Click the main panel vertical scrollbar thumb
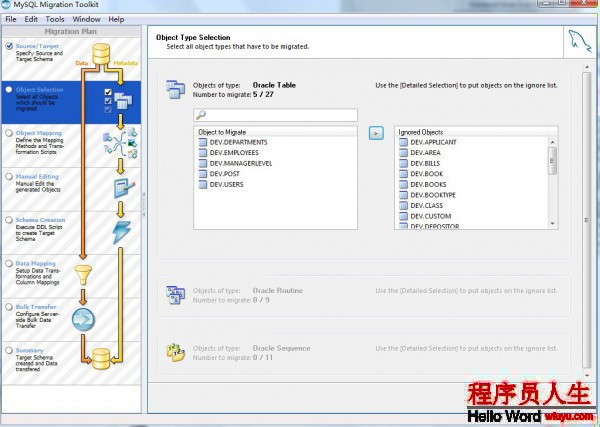This screenshot has height=427, width=600. tap(587, 220)
